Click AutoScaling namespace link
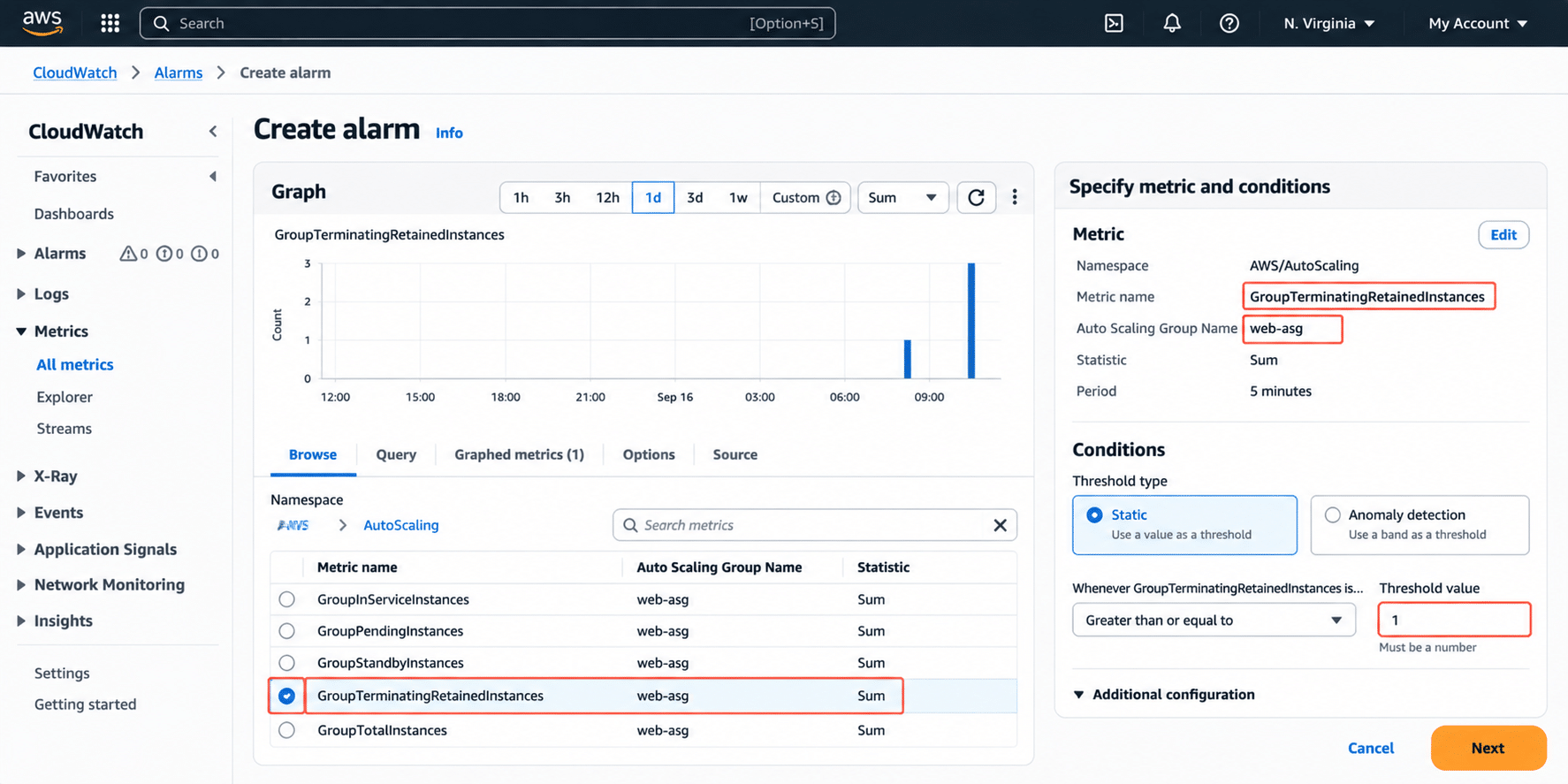The image size is (1568, 784). coord(401,525)
